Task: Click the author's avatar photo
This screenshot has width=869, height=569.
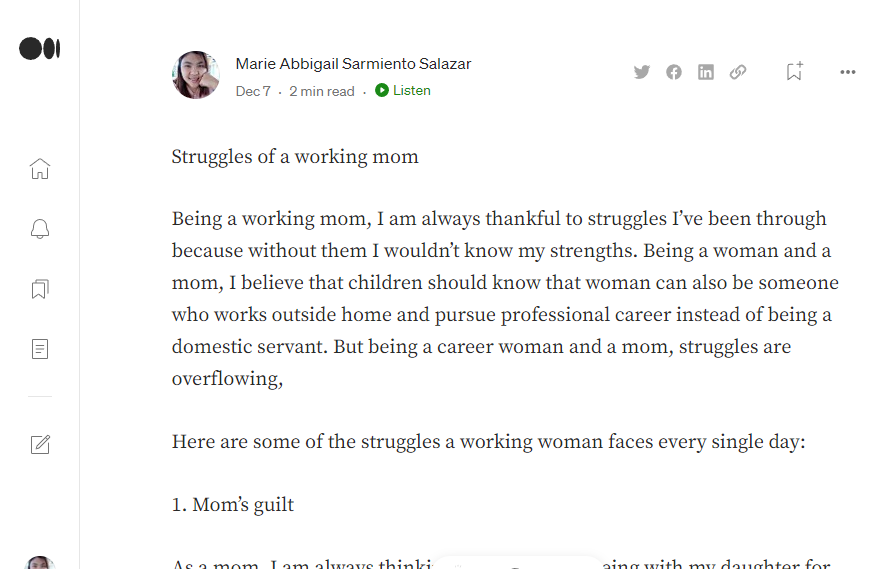Action: coord(196,75)
